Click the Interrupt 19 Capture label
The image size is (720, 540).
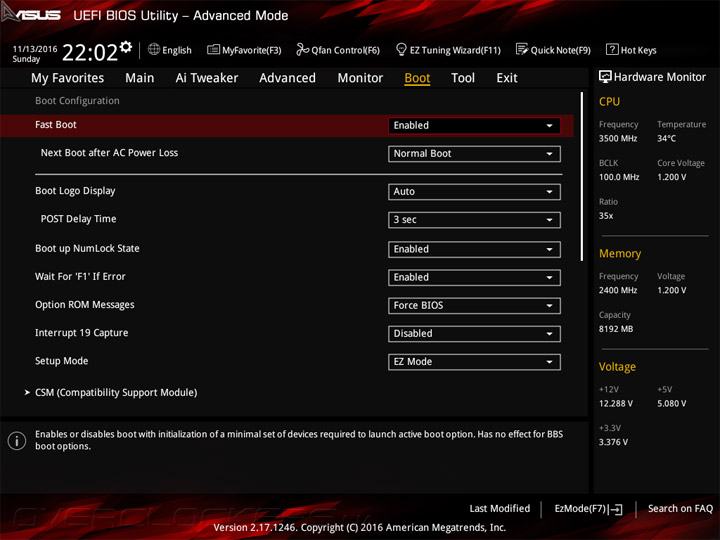(x=82, y=333)
